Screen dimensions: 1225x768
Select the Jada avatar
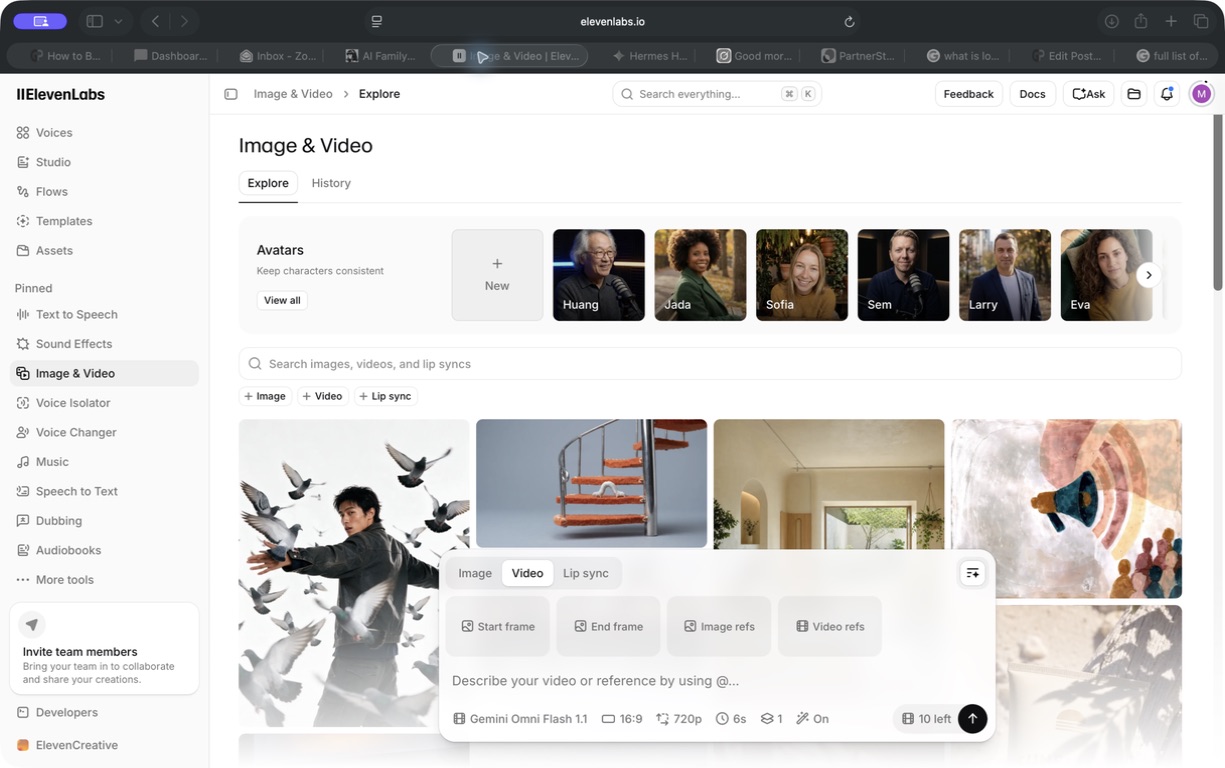click(x=700, y=275)
